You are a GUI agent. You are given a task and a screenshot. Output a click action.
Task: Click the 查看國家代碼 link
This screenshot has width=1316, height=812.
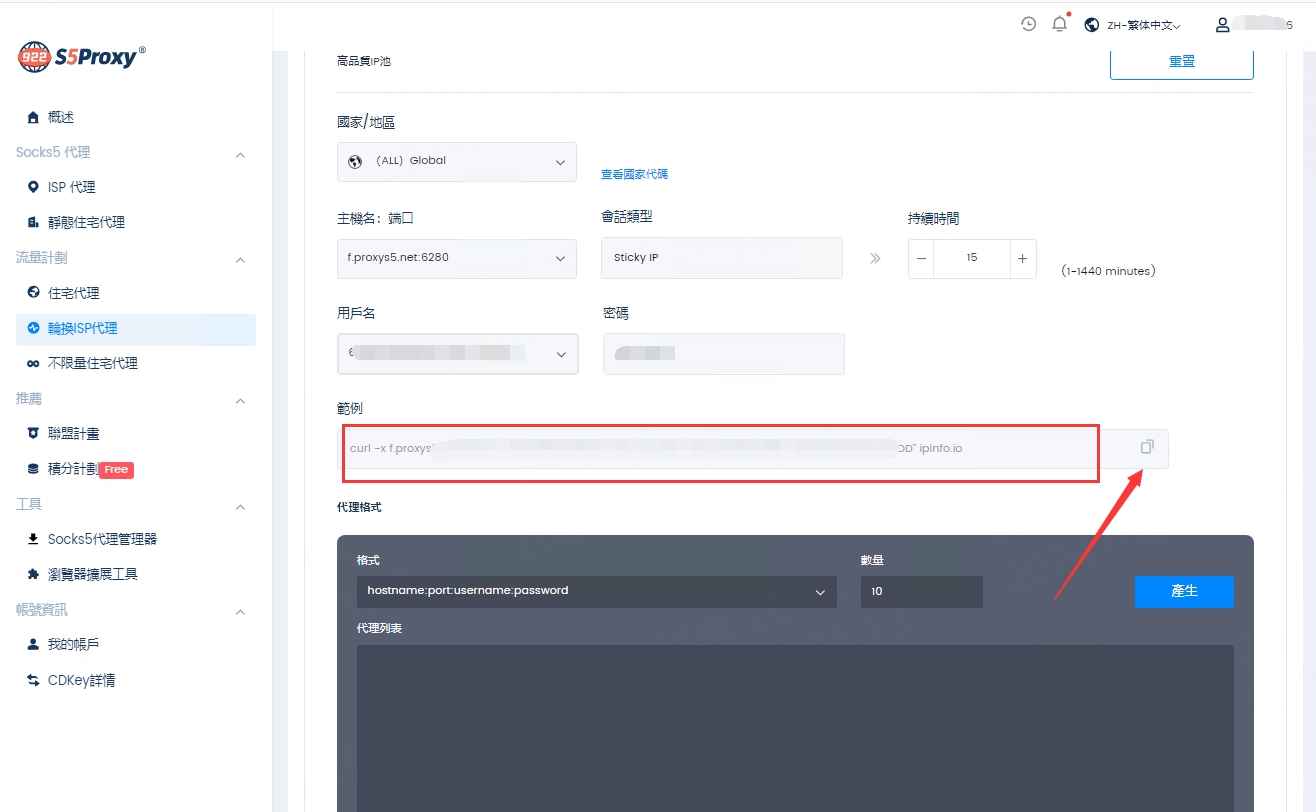[x=634, y=174]
